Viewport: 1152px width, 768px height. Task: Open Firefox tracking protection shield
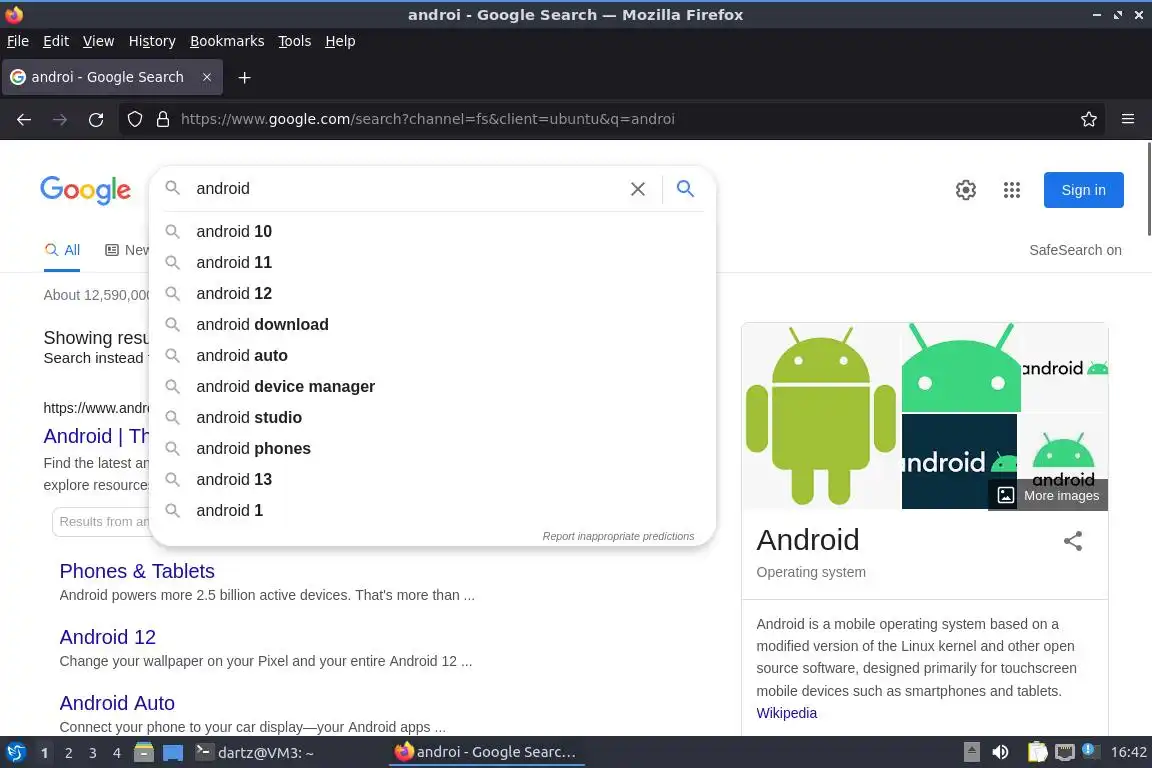[x=134, y=119]
